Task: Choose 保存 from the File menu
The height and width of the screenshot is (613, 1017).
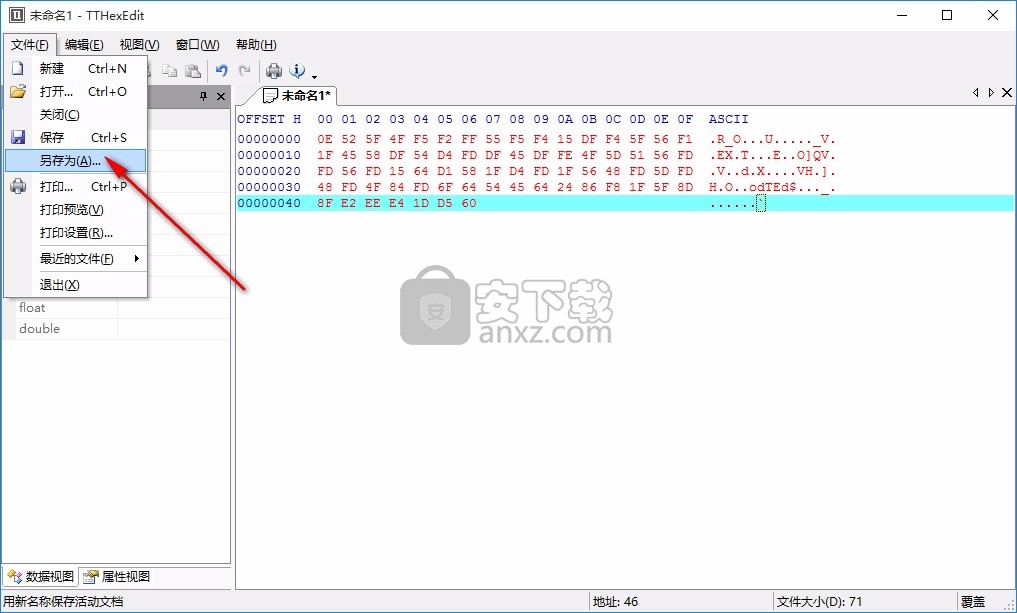Action: click(x=76, y=138)
